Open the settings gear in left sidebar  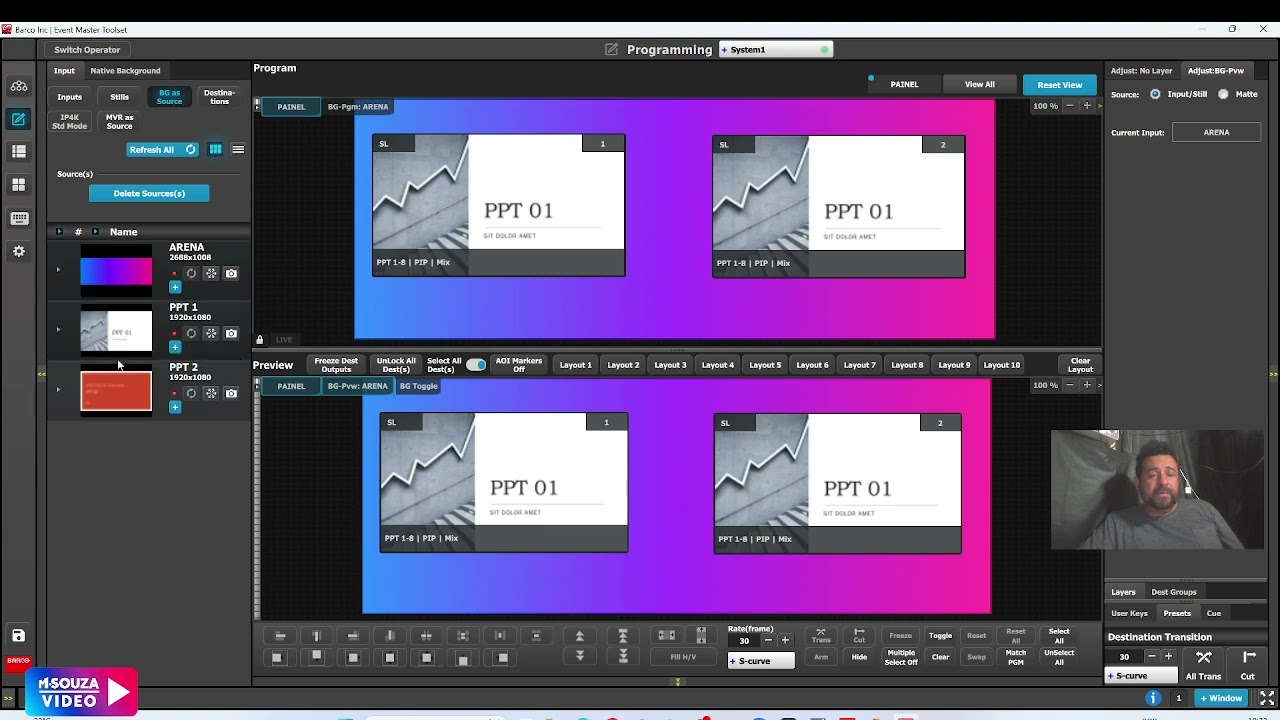[x=18, y=251]
